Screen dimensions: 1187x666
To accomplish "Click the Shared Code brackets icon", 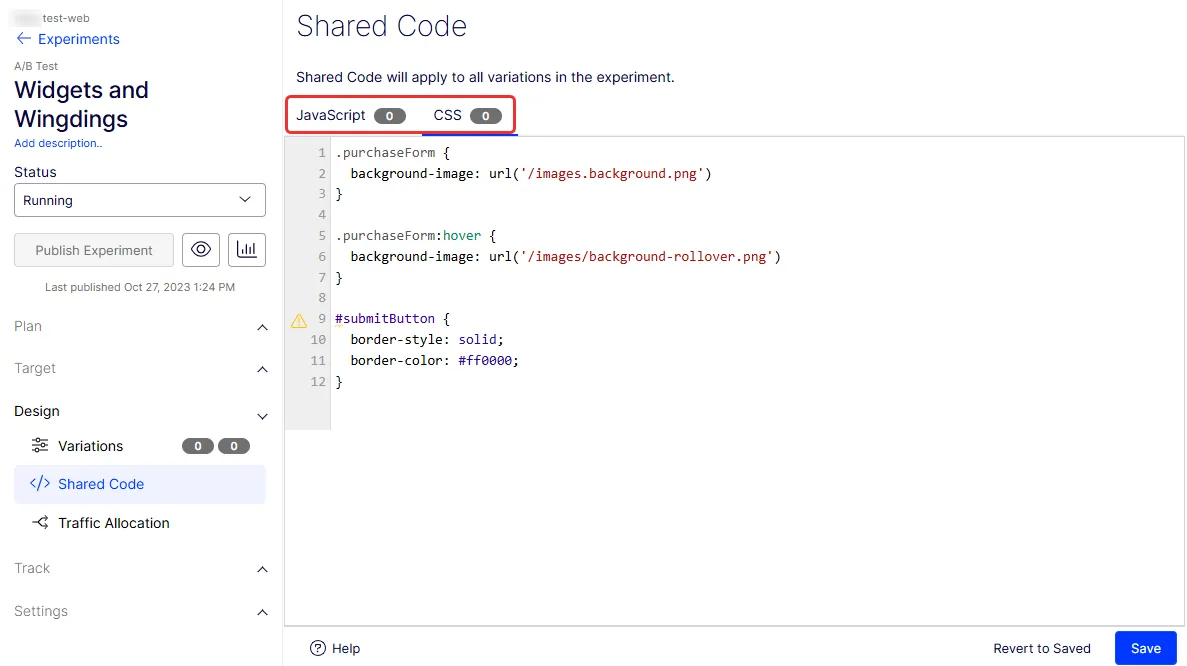I will click(39, 483).
